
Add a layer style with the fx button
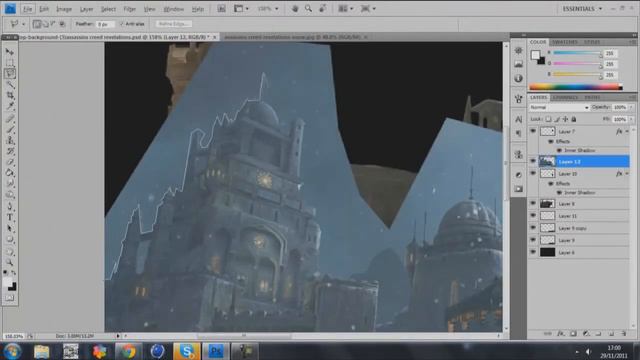click(561, 333)
